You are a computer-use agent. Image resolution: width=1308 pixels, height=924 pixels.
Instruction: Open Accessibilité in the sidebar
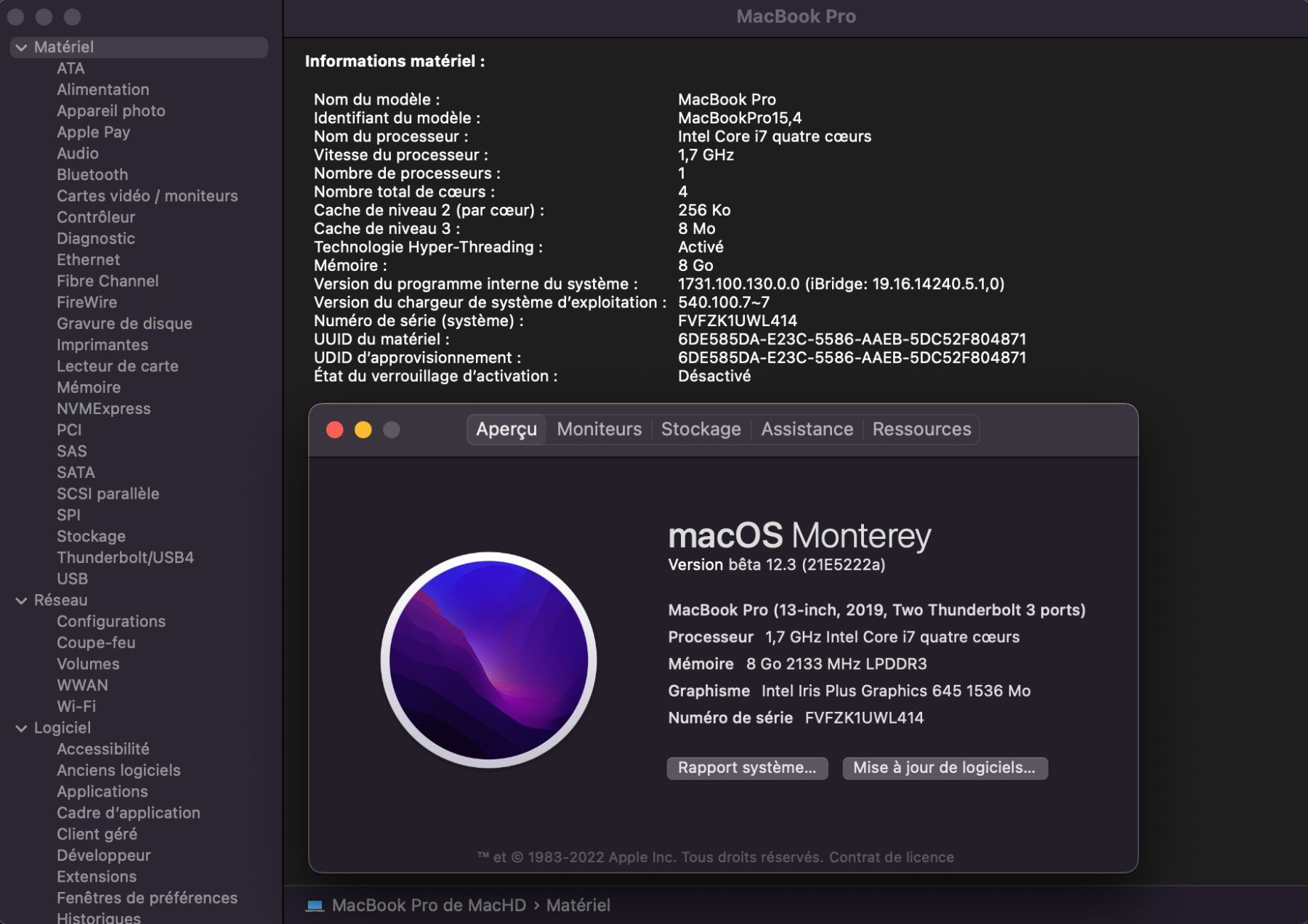coord(103,749)
